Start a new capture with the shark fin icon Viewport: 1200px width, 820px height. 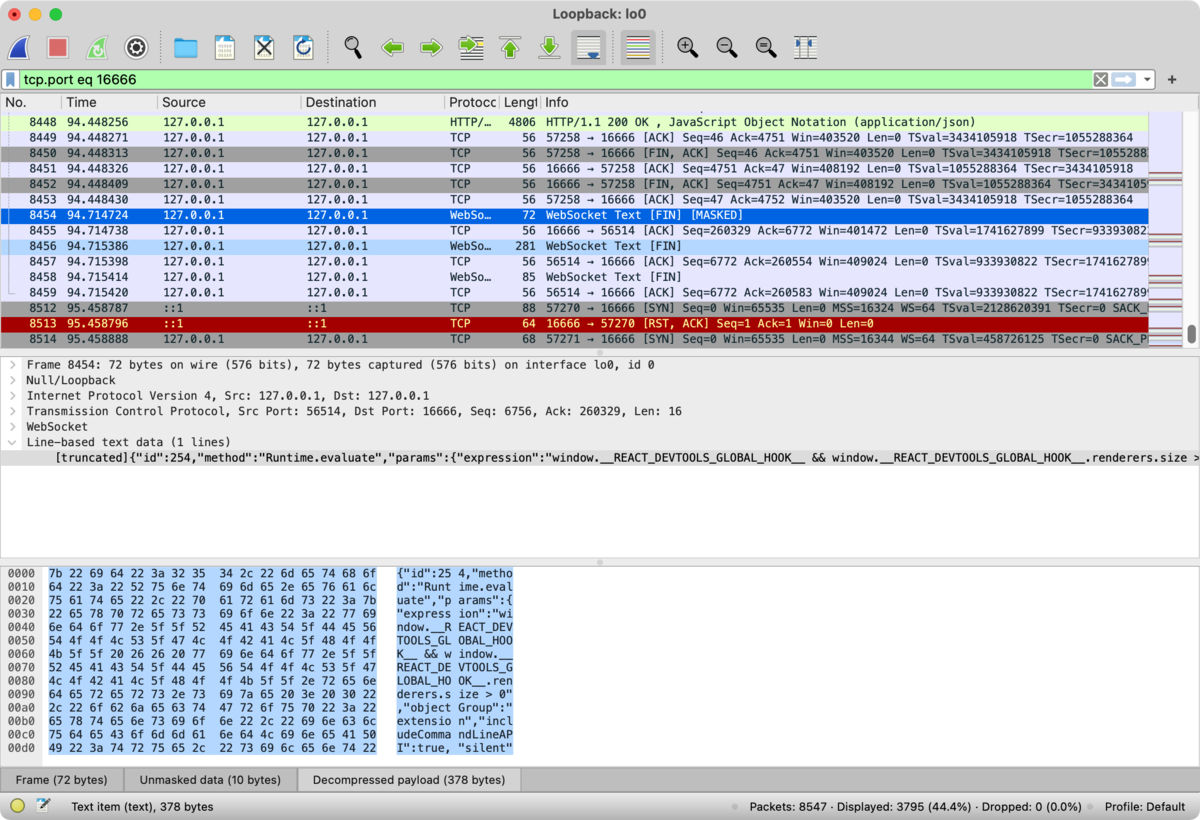20,47
